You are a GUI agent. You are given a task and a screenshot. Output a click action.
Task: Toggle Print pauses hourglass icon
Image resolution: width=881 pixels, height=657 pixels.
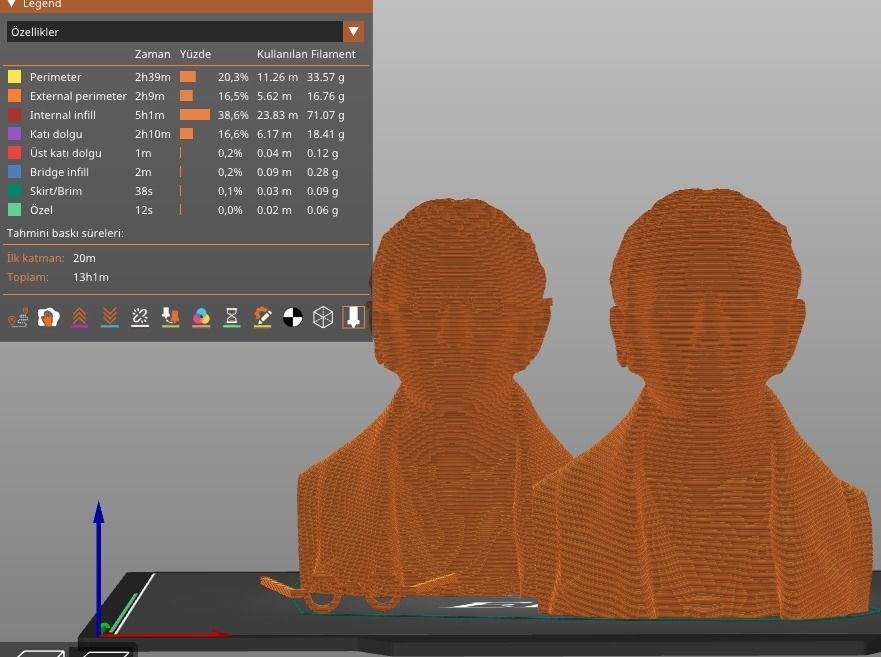pyautogui.click(x=231, y=317)
